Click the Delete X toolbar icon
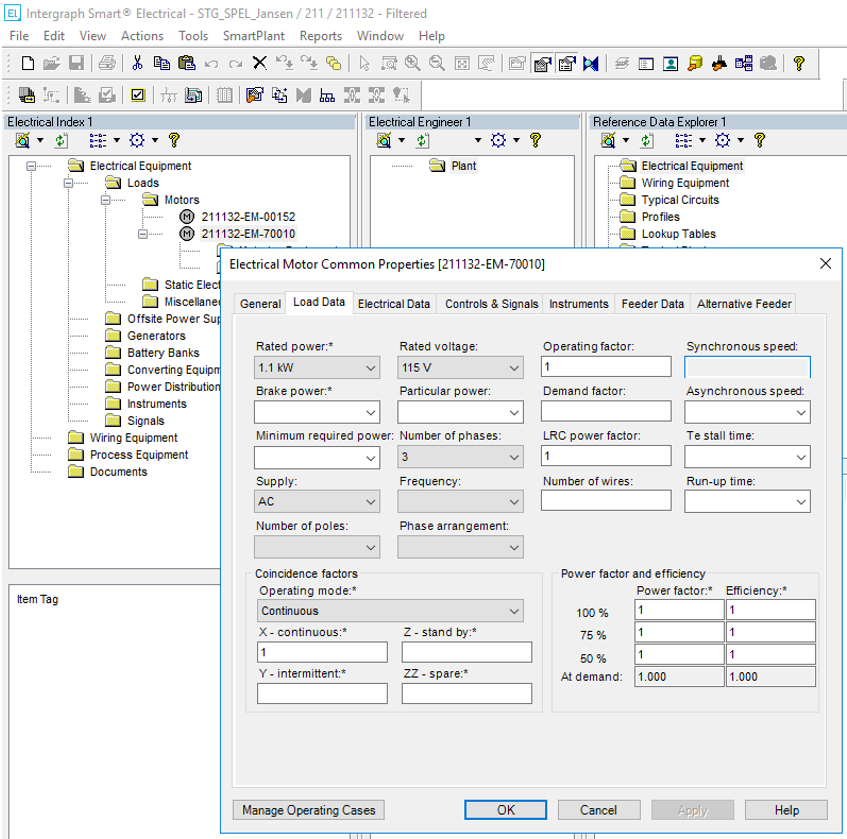Image resolution: width=847 pixels, height=839 pixels. 259,64
